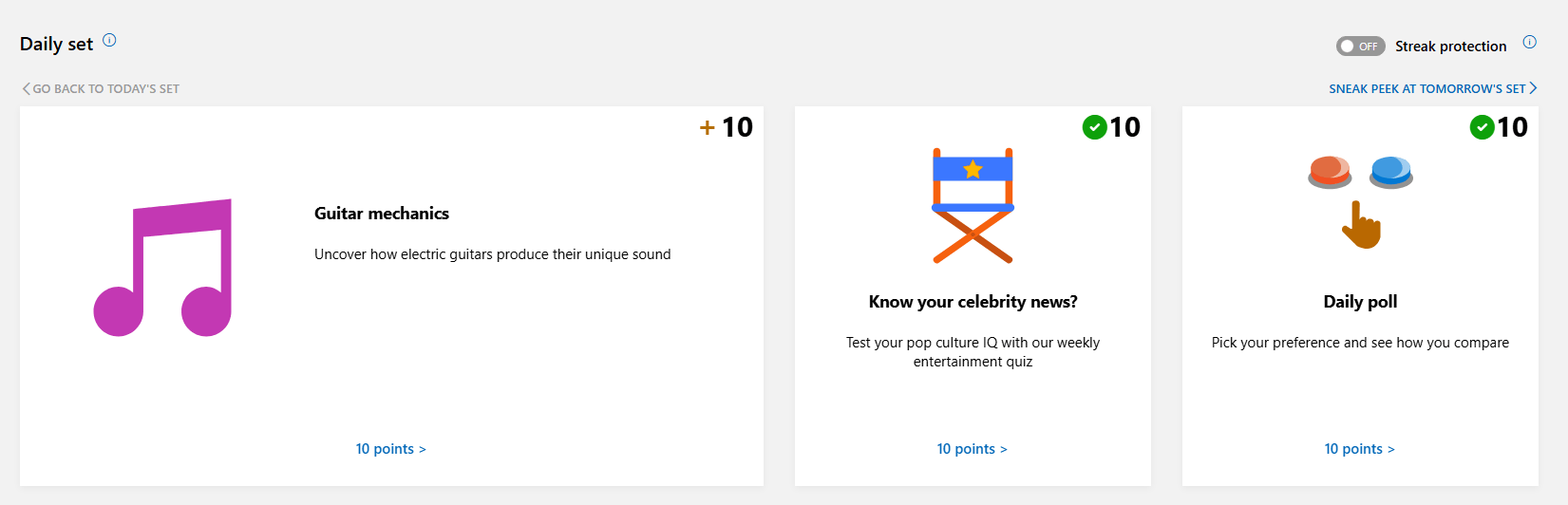Open 10 points link under celebrity quiz

click(x=972, y=449)
